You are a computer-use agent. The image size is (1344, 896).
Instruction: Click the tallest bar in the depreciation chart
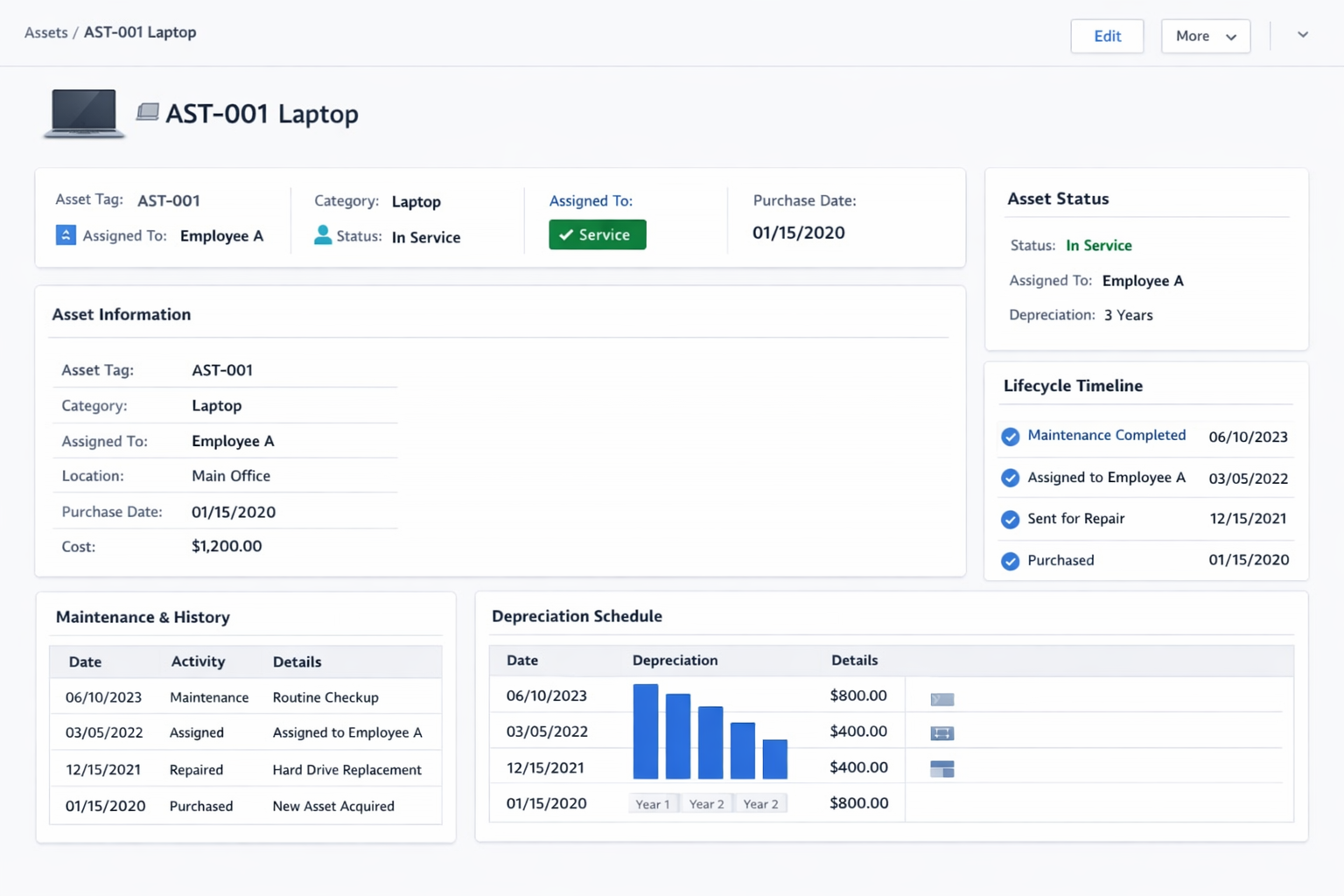point(646,731)
